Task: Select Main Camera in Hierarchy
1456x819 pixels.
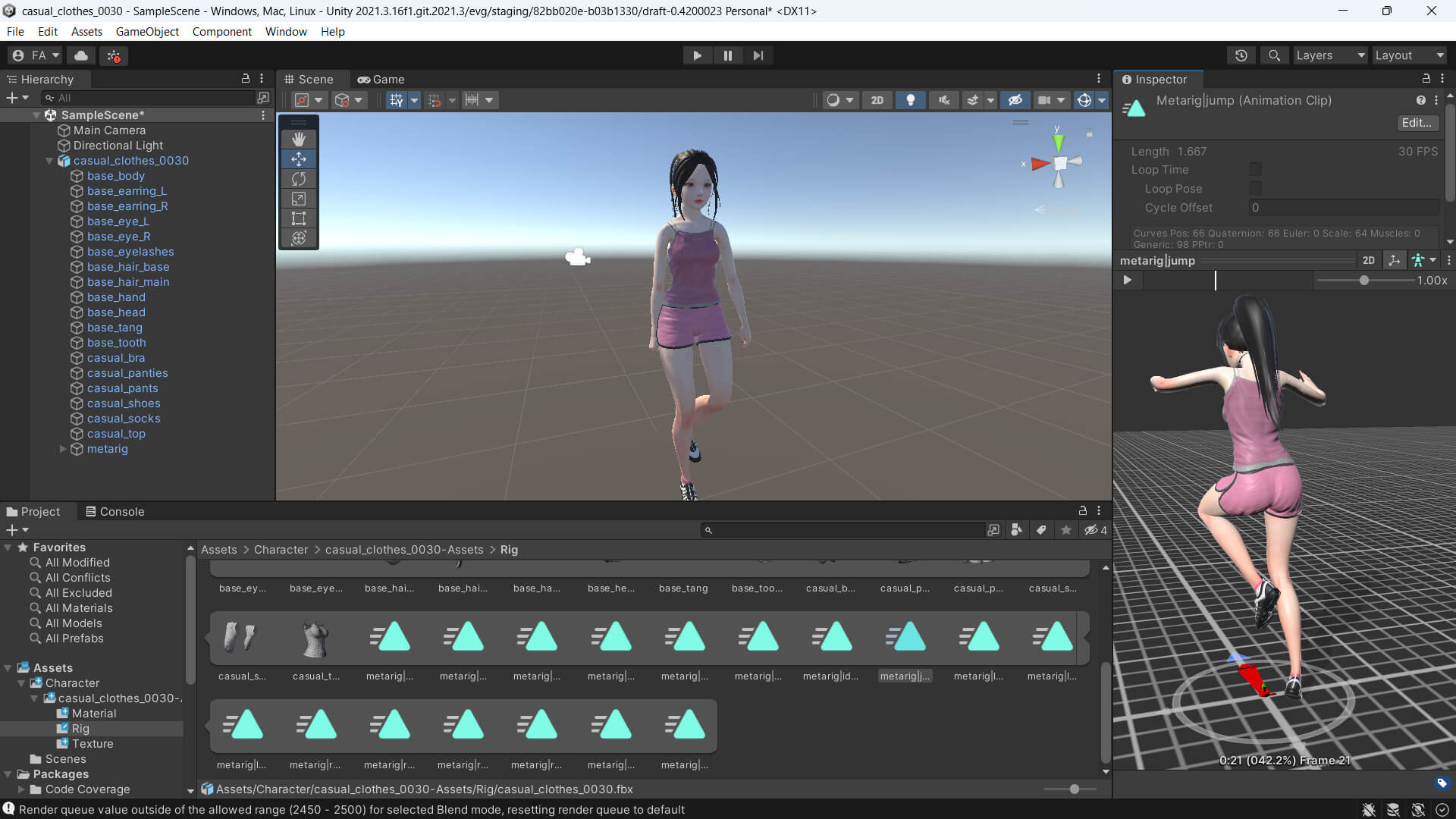Action: [109, 130]
